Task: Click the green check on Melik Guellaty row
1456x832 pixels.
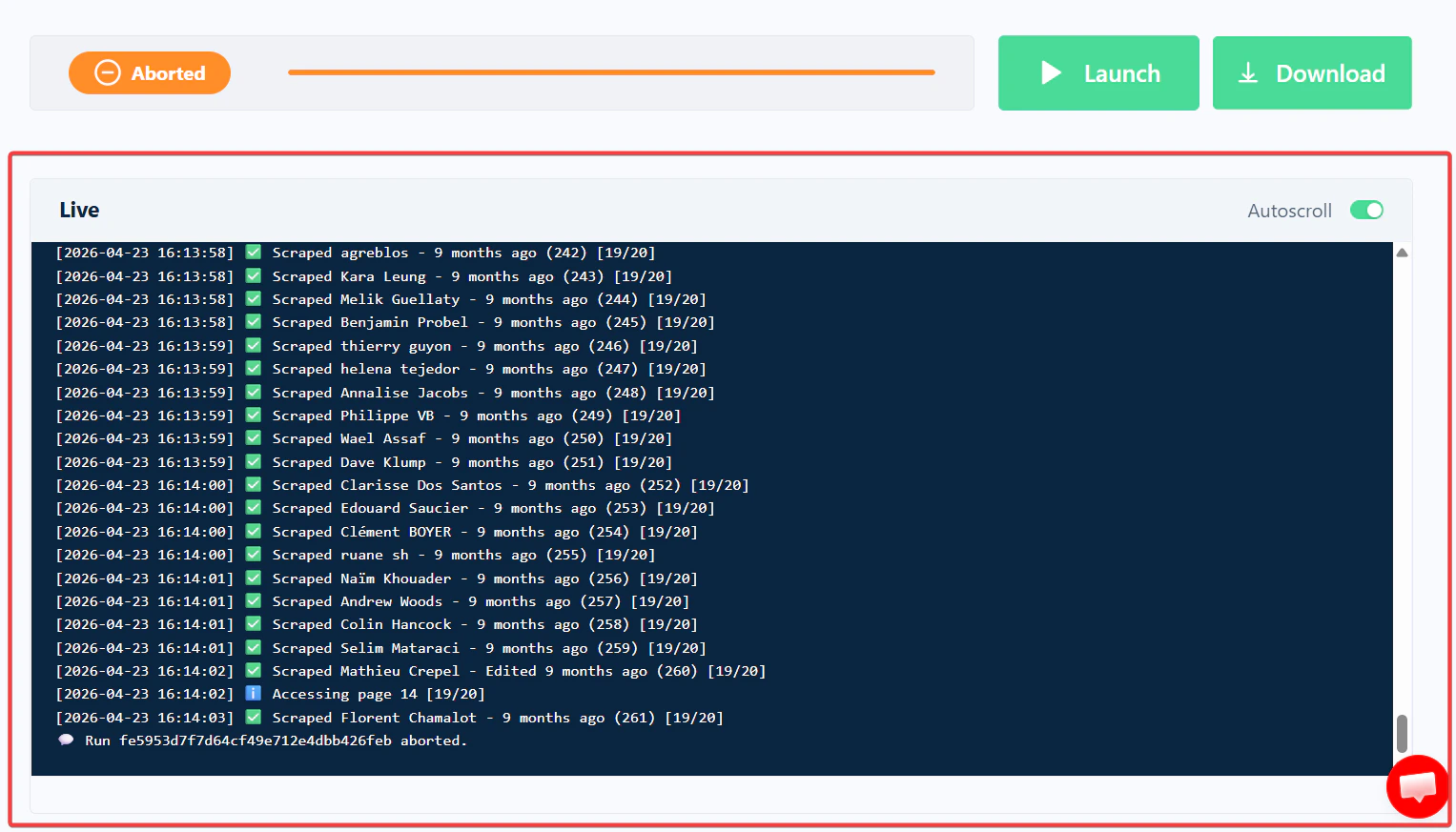Action: [x=254, y=299]
